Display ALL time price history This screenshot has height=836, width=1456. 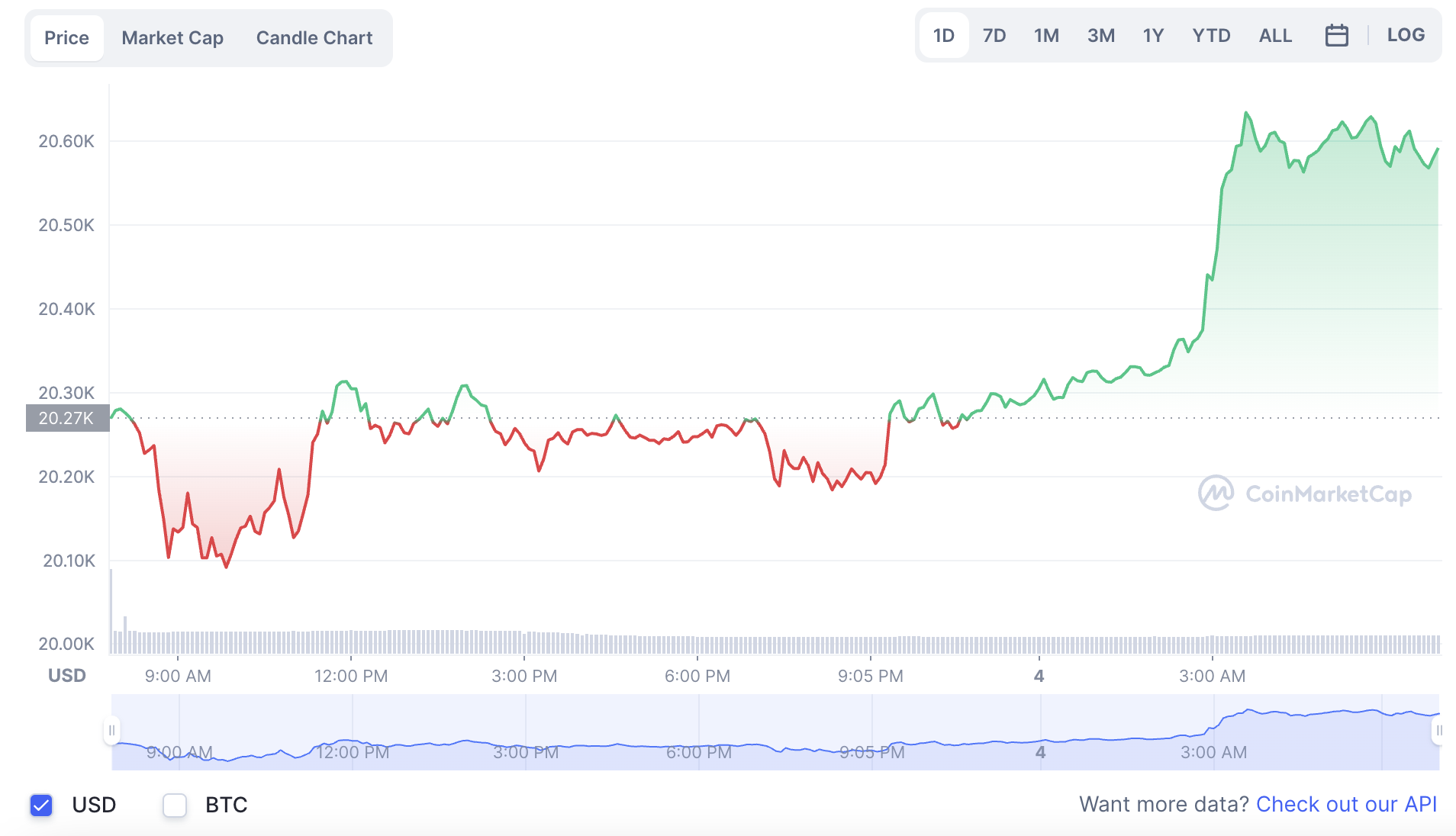pos(1275,36)
